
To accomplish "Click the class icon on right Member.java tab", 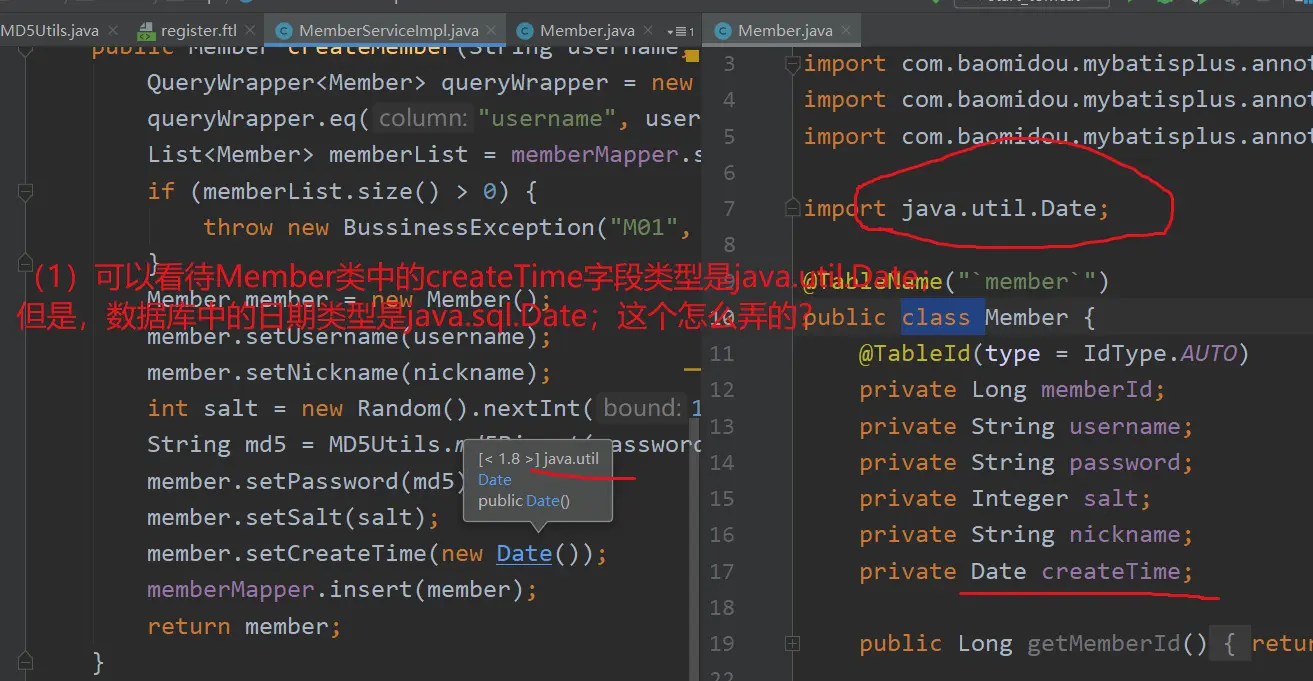I will click(x=722, y=32).
